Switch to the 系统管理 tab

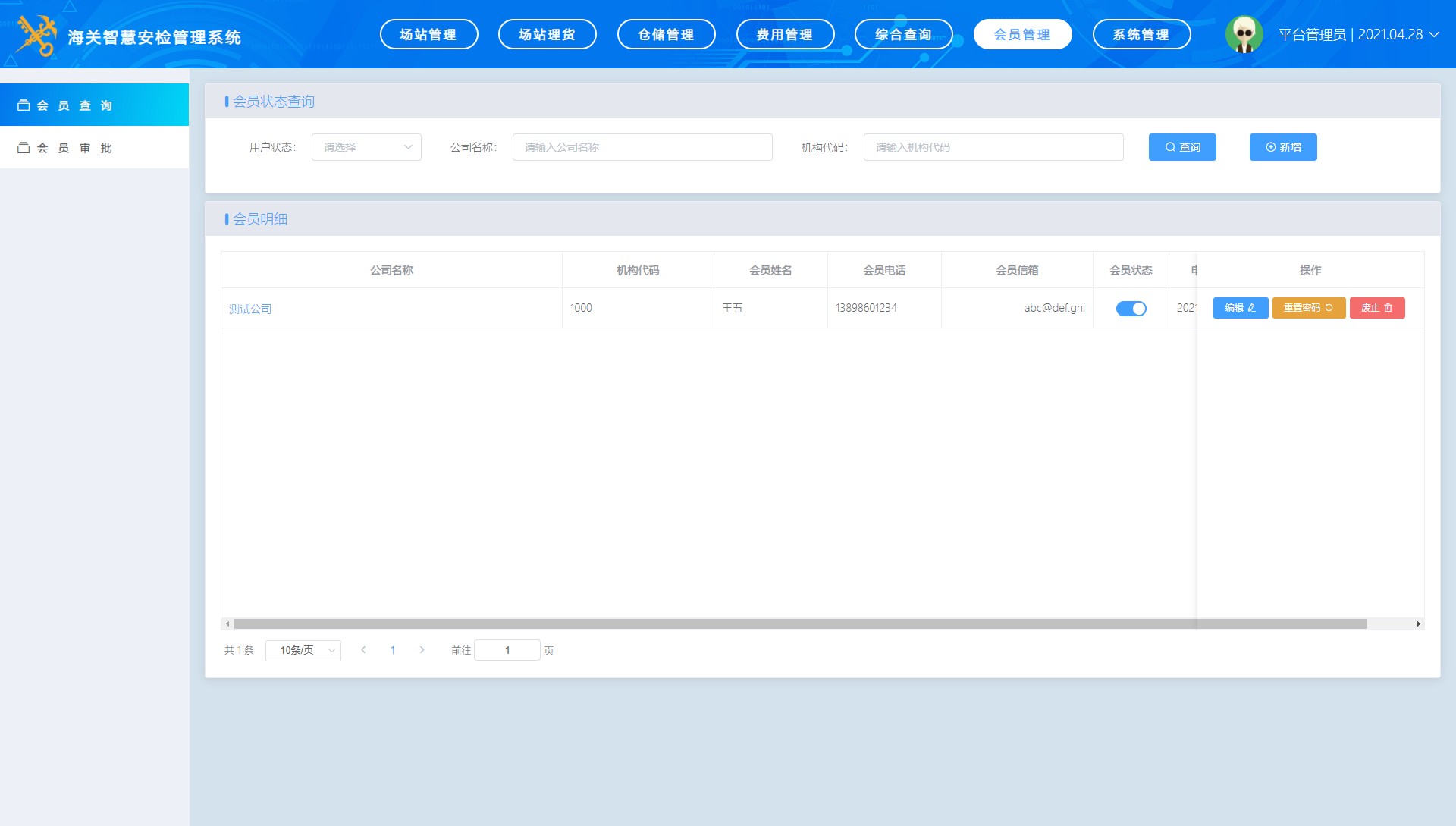pyautogui.click(x=1141, y=34)
